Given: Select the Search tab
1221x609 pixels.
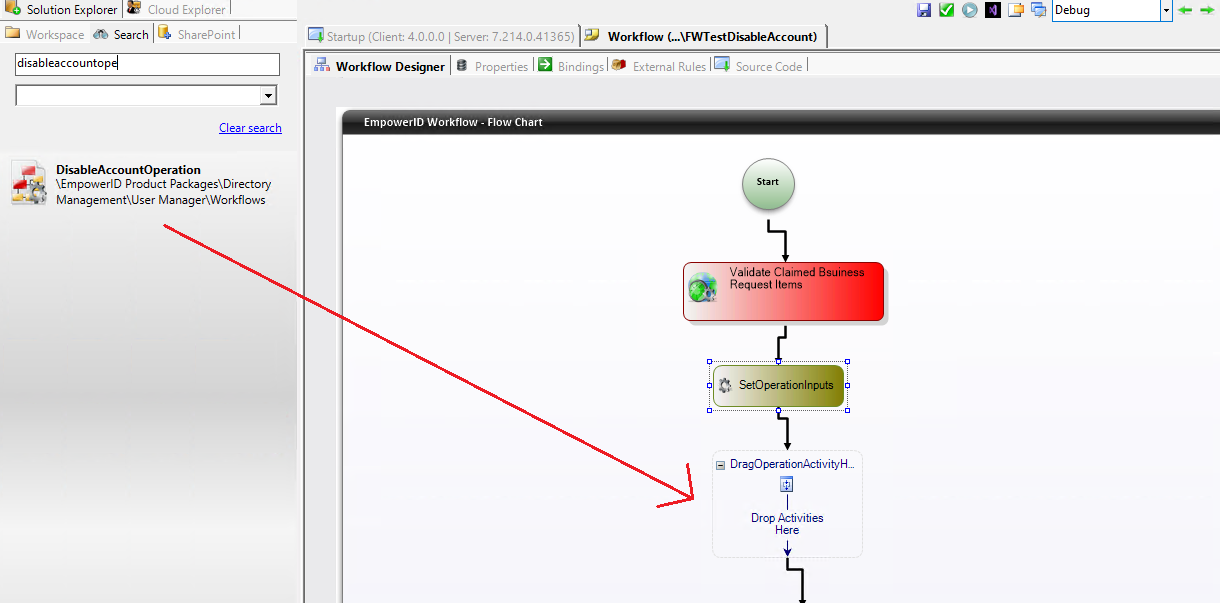Looking at the screenshot, I should pyautogui.click(x=121, y=34).
